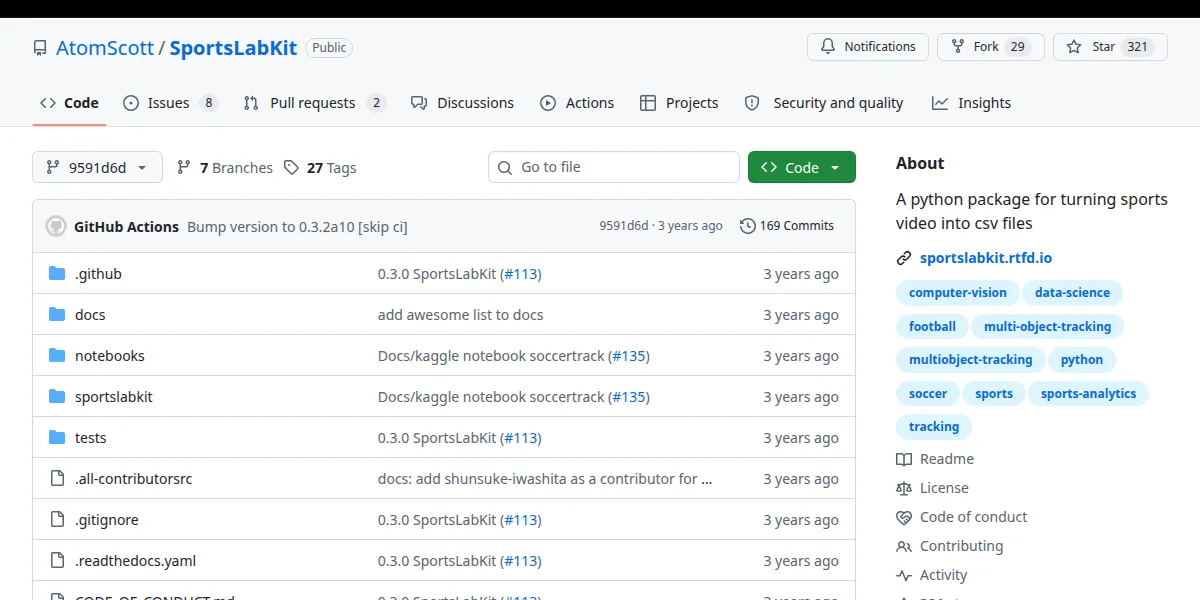Click the search icon in Go to file
The height and width of the screenshot is (600, 1200).
505,167
